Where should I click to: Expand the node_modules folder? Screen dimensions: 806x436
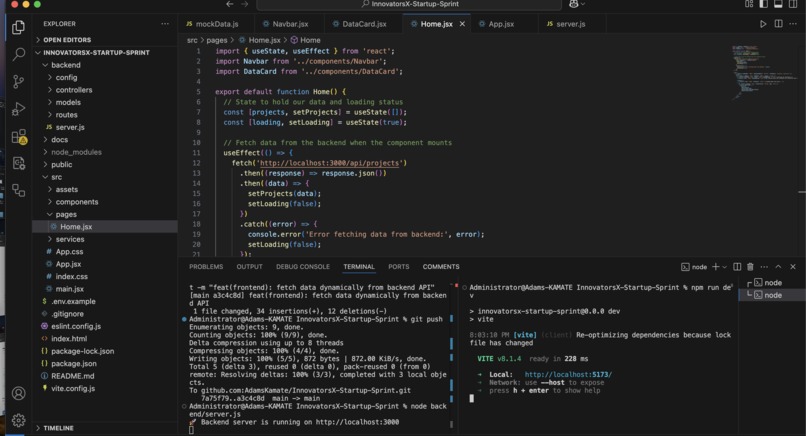tap(77, 152)
